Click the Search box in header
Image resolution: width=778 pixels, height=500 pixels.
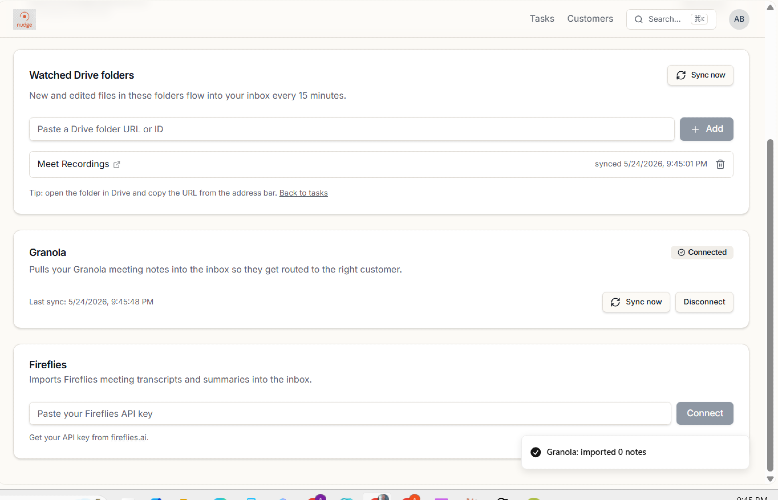tap(671, 19)
